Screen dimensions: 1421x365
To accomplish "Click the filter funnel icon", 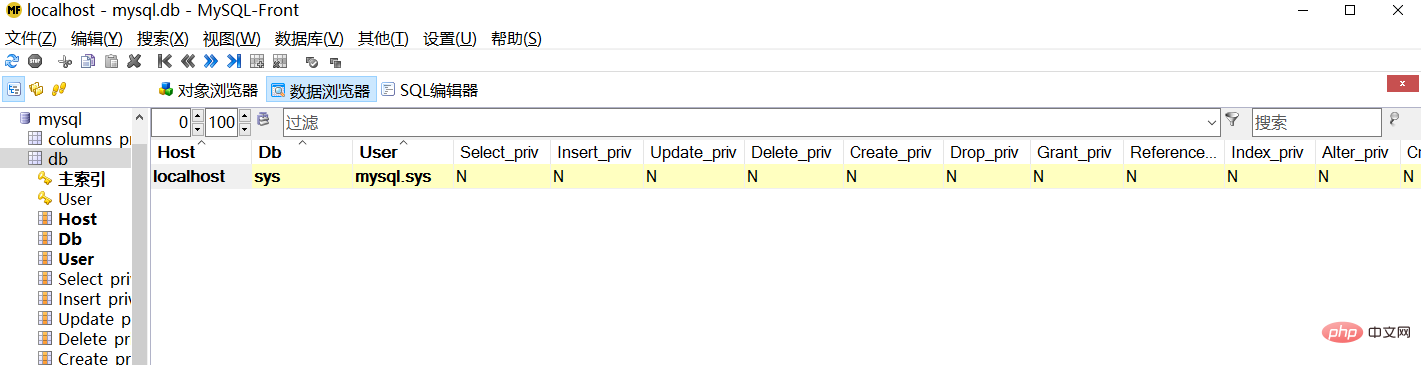I will pyautogui.click(x=1232, y=120).
